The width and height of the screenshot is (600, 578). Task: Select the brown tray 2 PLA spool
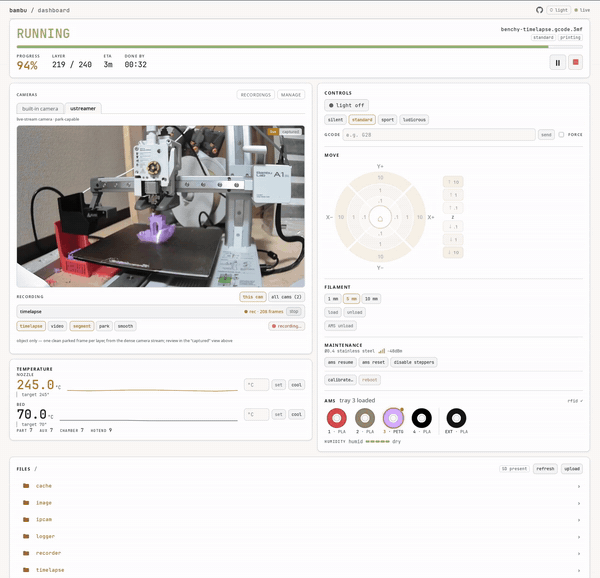tap(365, 418)
